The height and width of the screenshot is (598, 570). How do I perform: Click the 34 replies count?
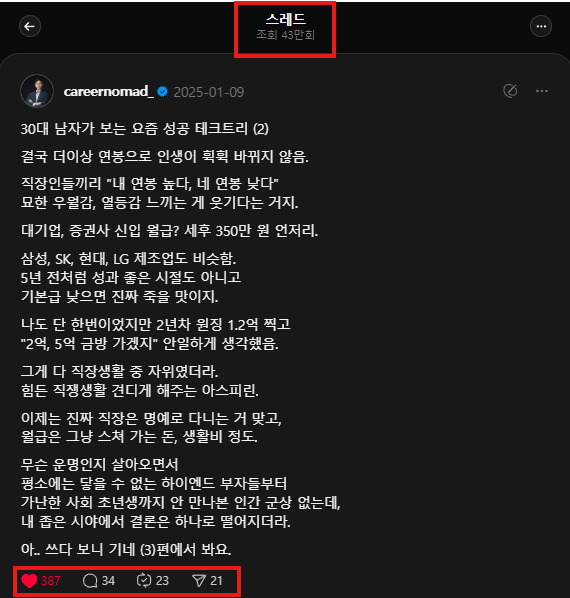pos(108,581)
